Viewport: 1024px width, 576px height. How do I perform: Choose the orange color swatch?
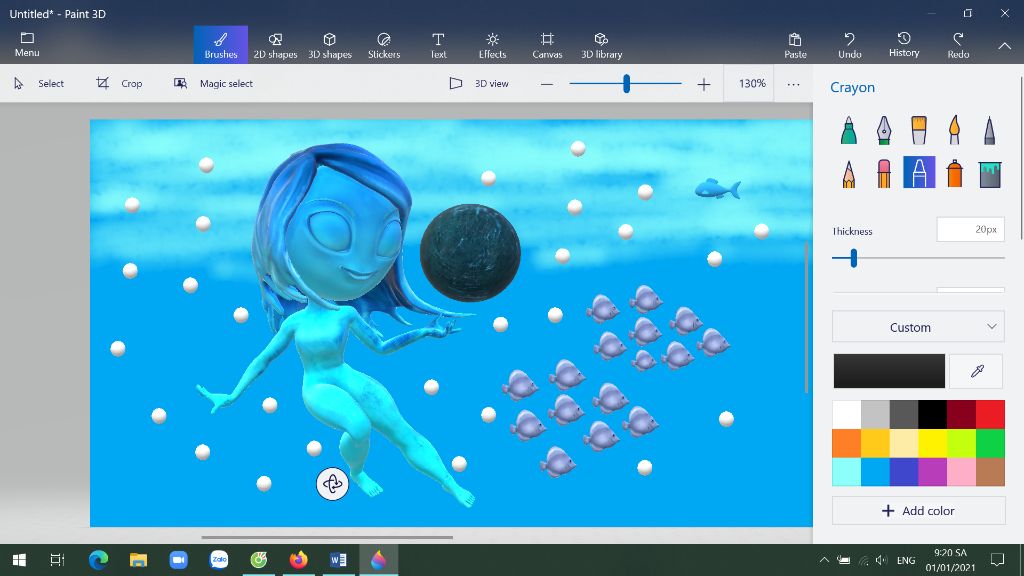pos(846,443)
